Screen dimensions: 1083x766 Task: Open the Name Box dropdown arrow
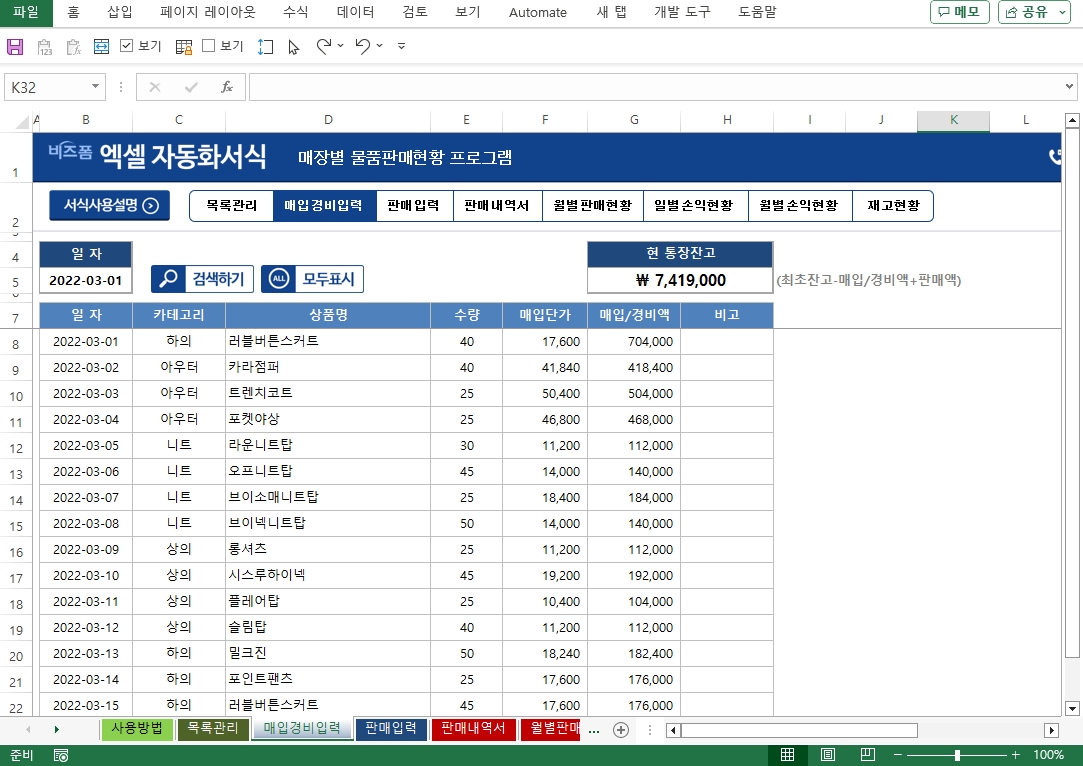(96, 87)
